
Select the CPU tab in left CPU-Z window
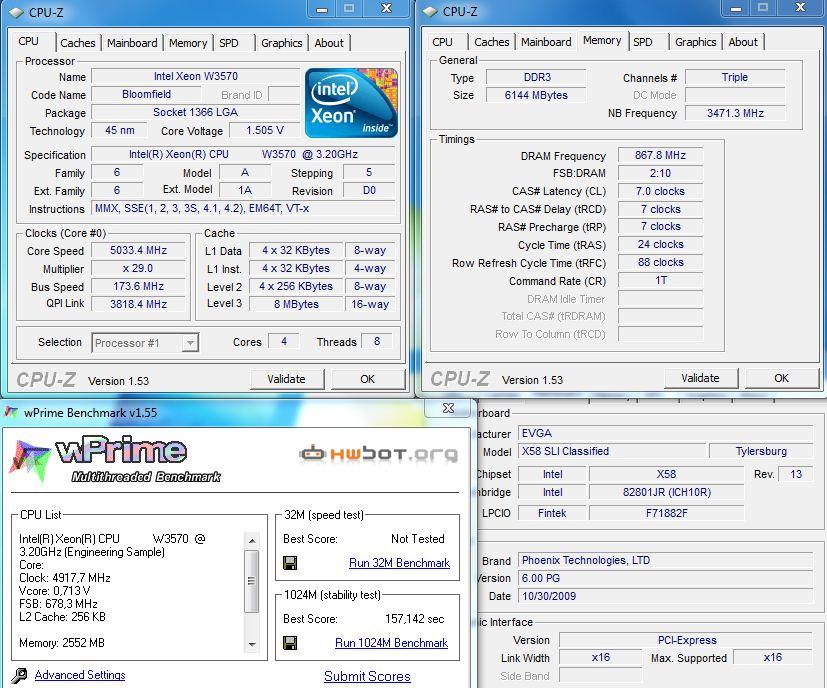coord(28,41)
